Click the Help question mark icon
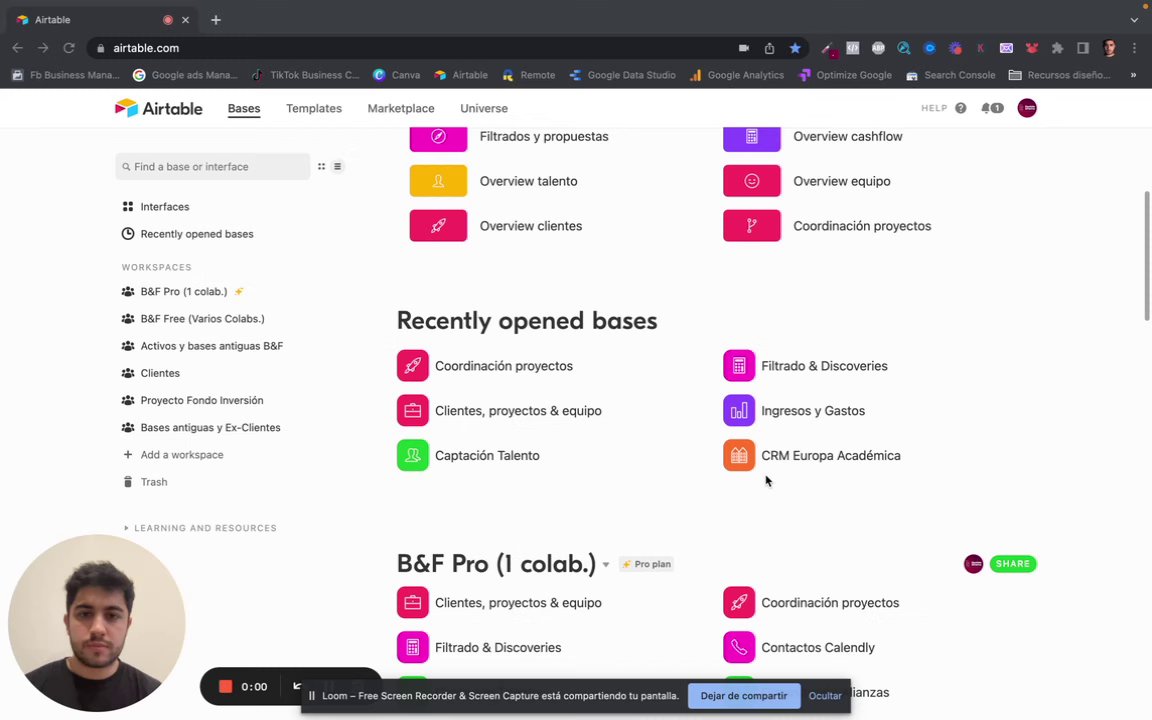This screenshot has height=720, width=1152. point(960,108)
